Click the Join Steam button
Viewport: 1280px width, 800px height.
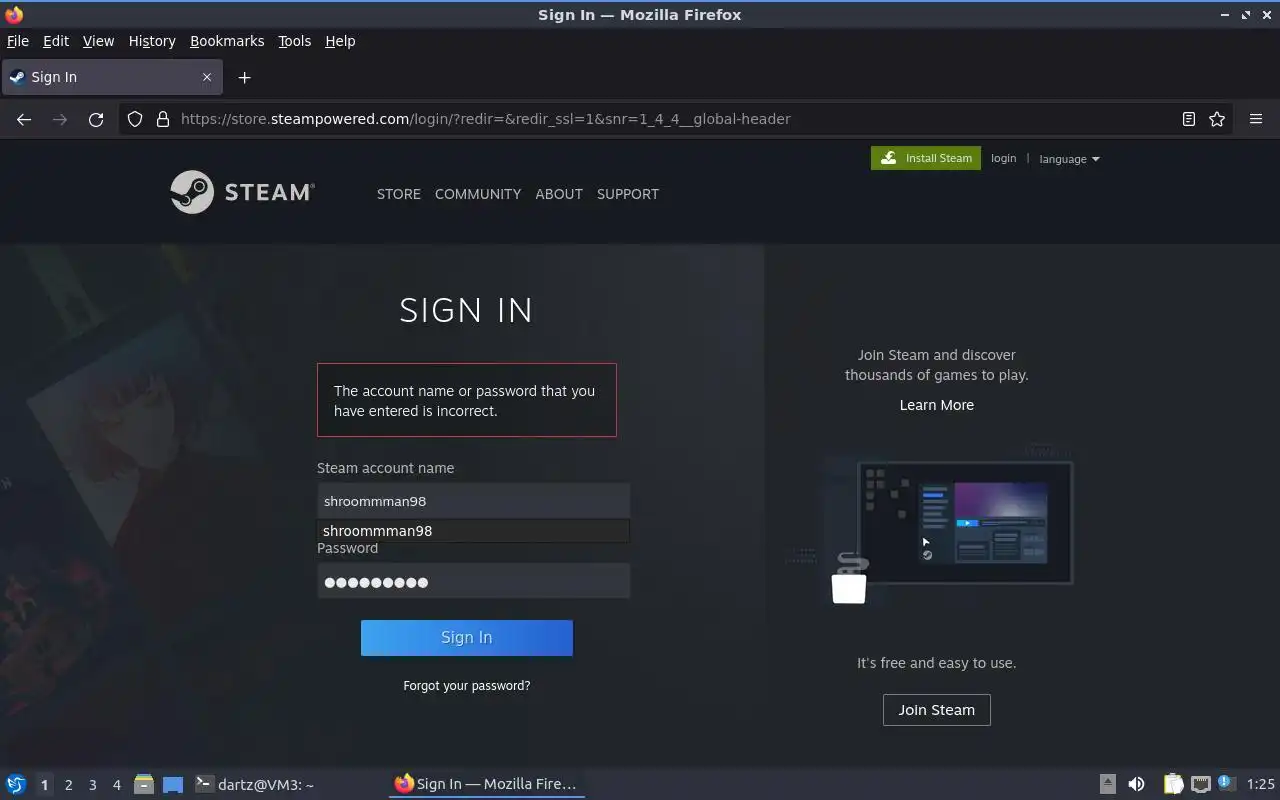coord(937,710)
